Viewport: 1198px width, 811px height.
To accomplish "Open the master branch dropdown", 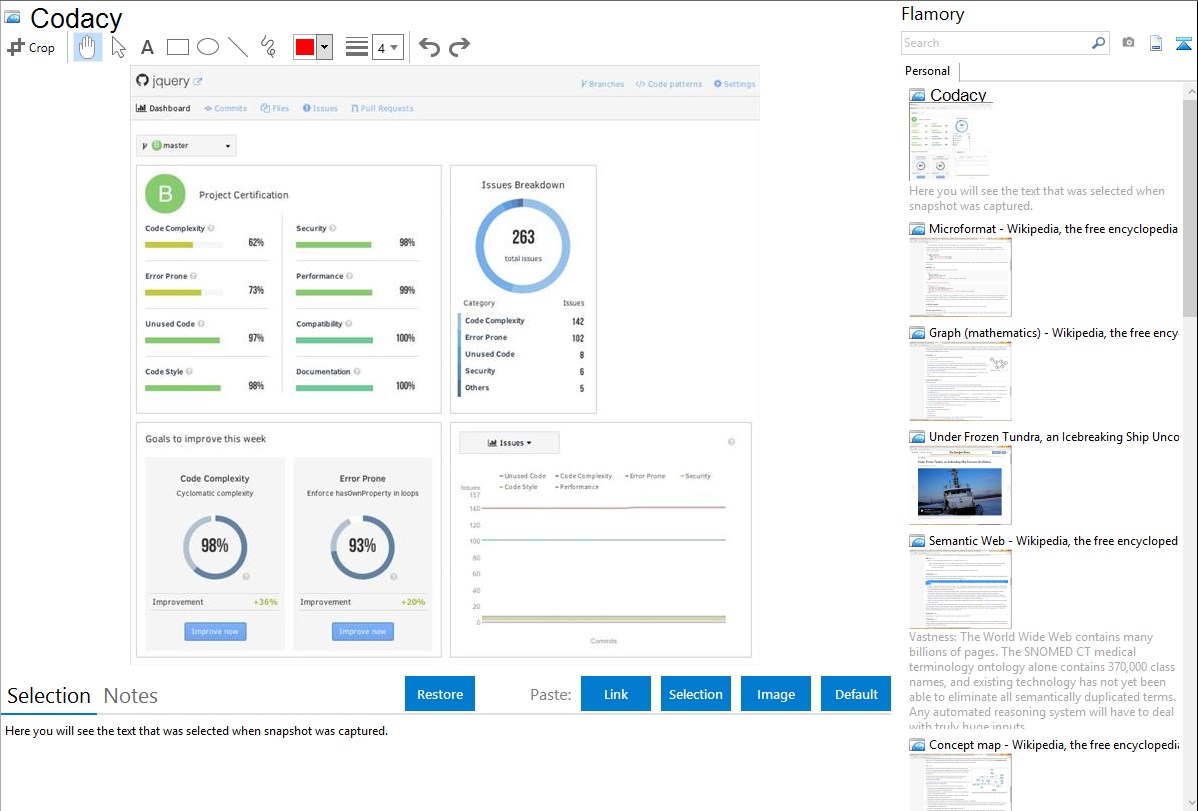I will pos(186,145).
